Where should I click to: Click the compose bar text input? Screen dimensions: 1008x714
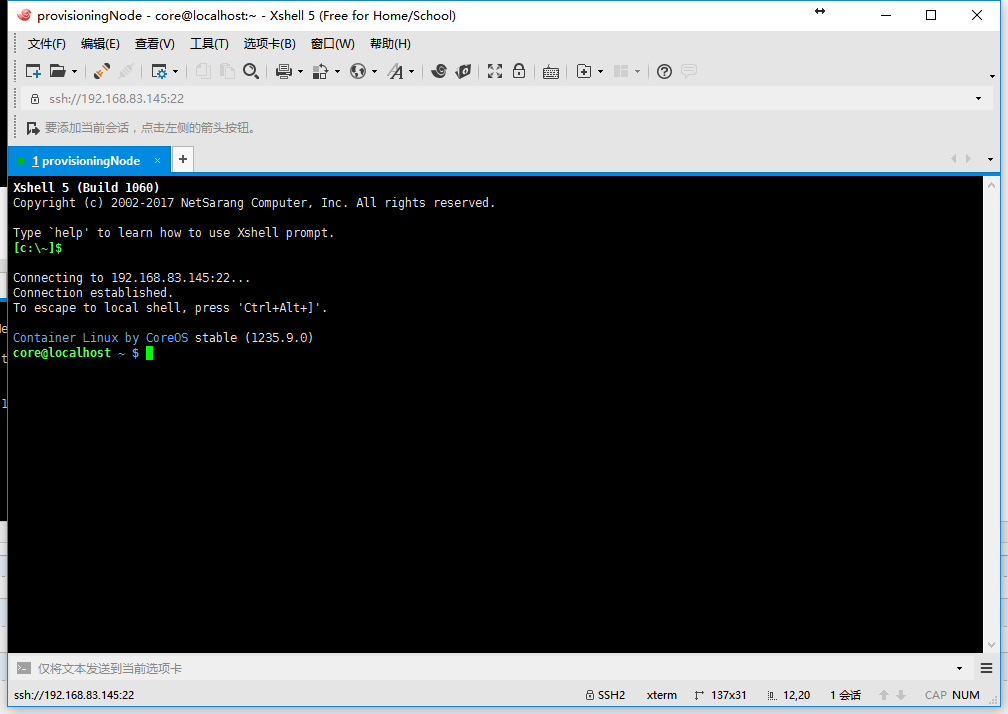point(492,668)
